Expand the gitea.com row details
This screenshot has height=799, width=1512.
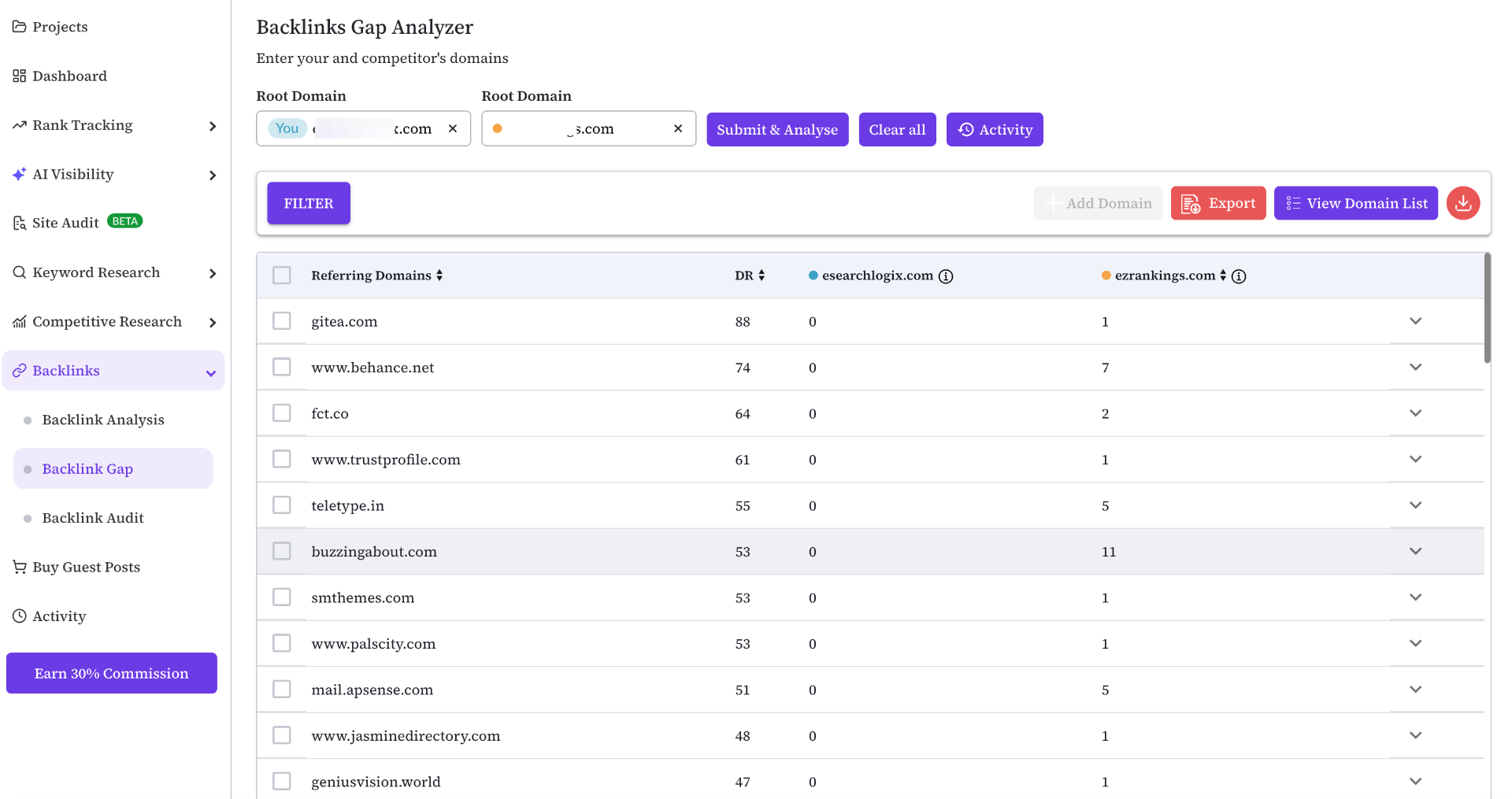[x=1416, y=321]
